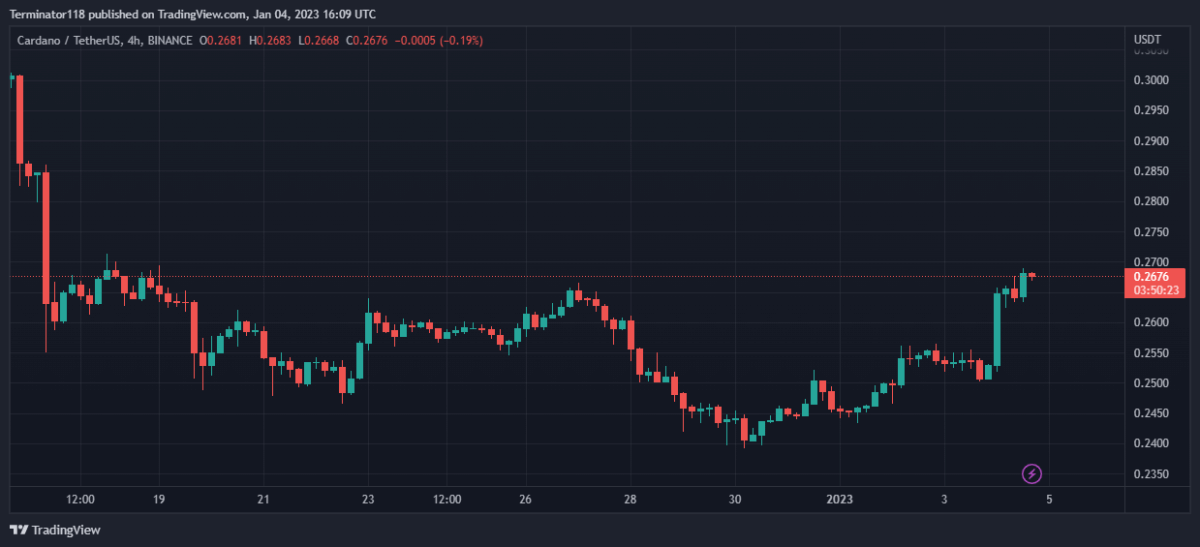Click the Cardano / TetherUS symbol title
Viewport: 1200px width, 547px height.
coord(65,40)
